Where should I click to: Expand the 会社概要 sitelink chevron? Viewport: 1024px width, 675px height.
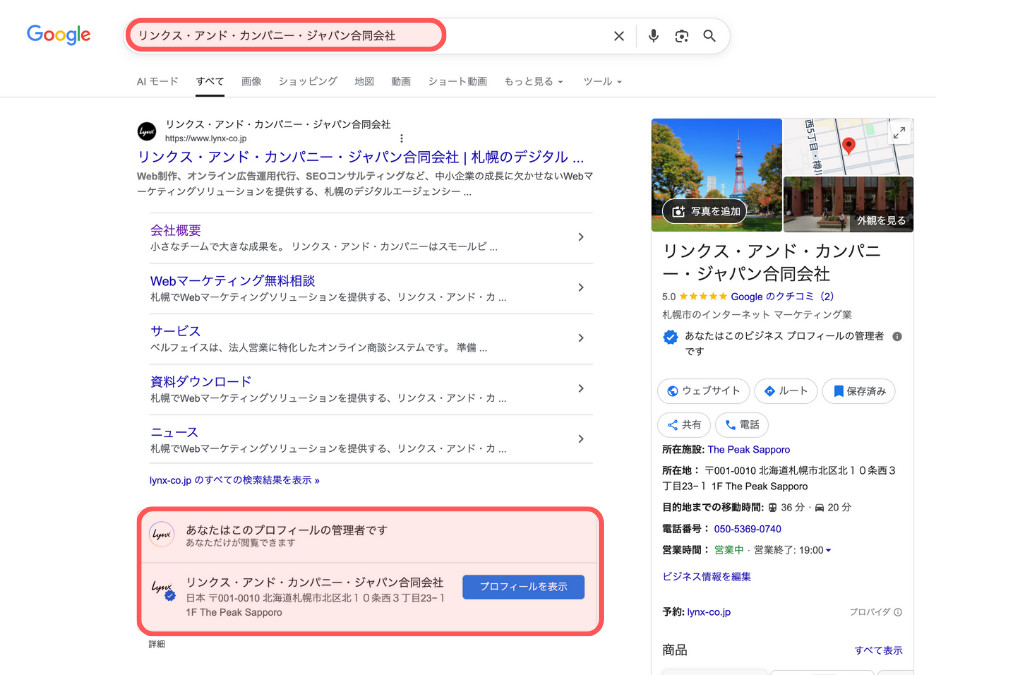click(x=581, y=237)
